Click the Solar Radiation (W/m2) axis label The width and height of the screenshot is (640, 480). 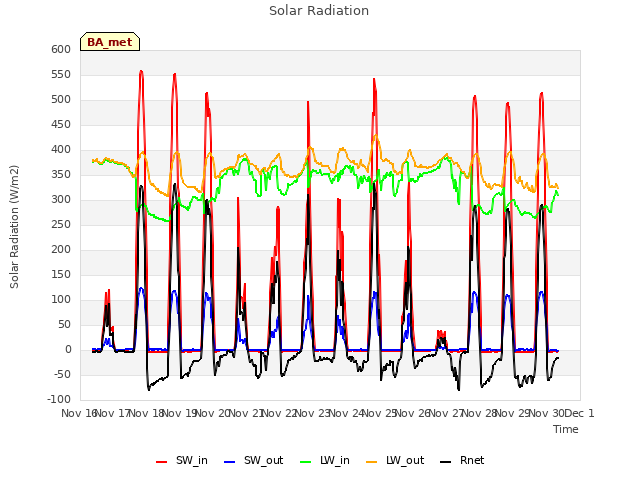tap(14, 227)
